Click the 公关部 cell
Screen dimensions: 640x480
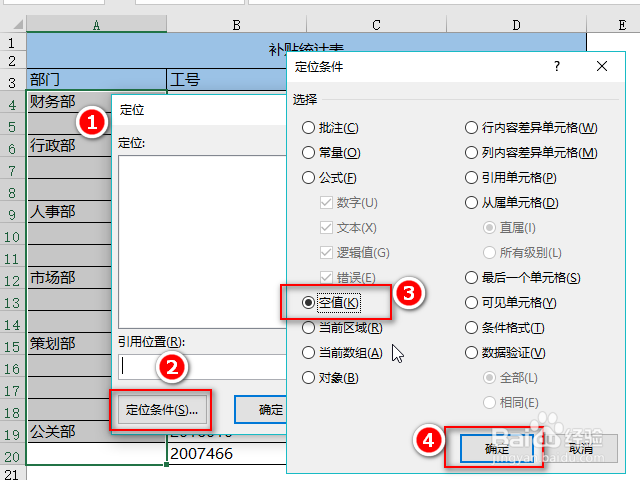click(x=69, y=431)
